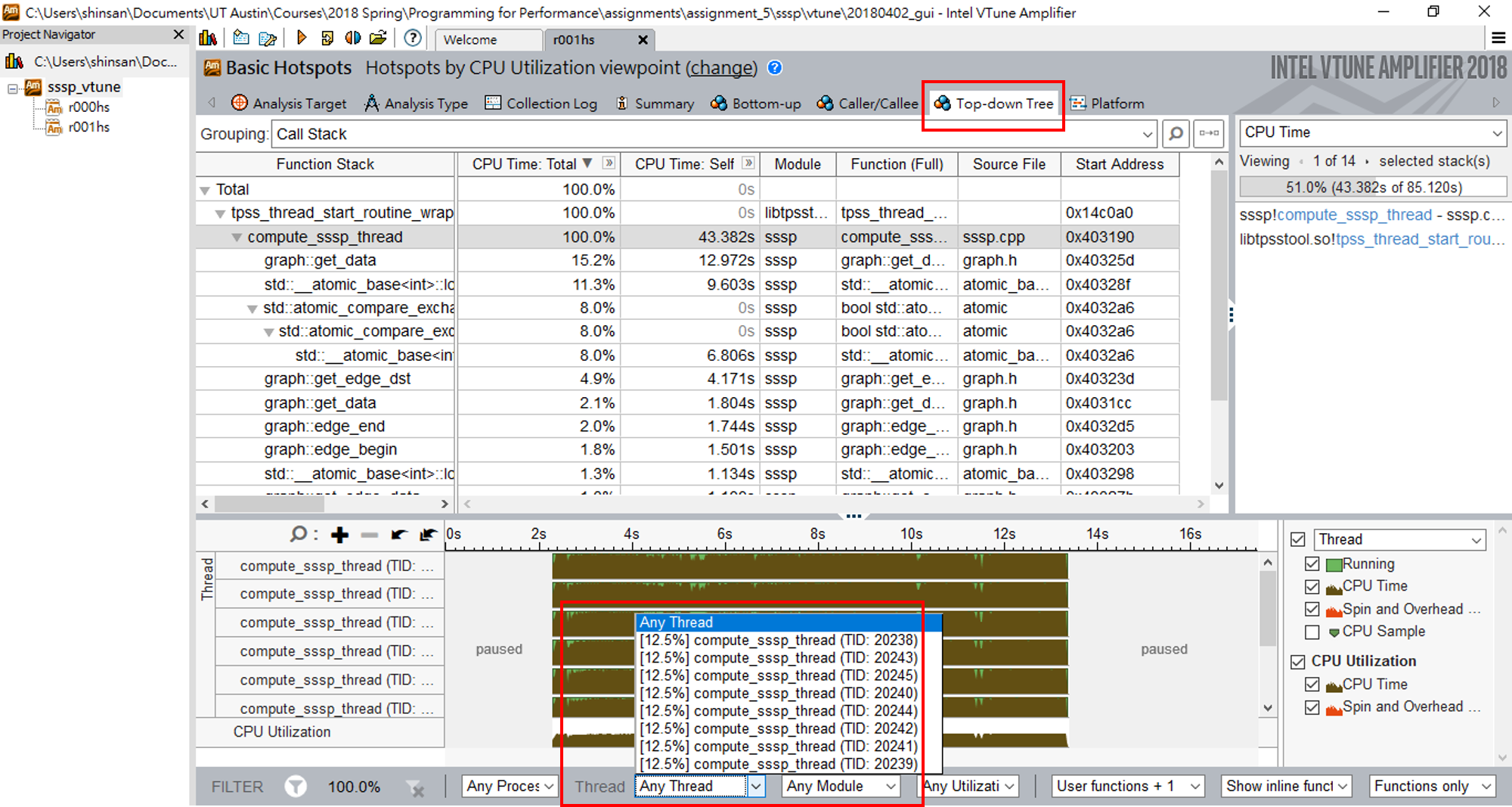Screen dimensions: 1512x807
Task: Collapse the sssp_vtune project node
Action: click(13, 88)
